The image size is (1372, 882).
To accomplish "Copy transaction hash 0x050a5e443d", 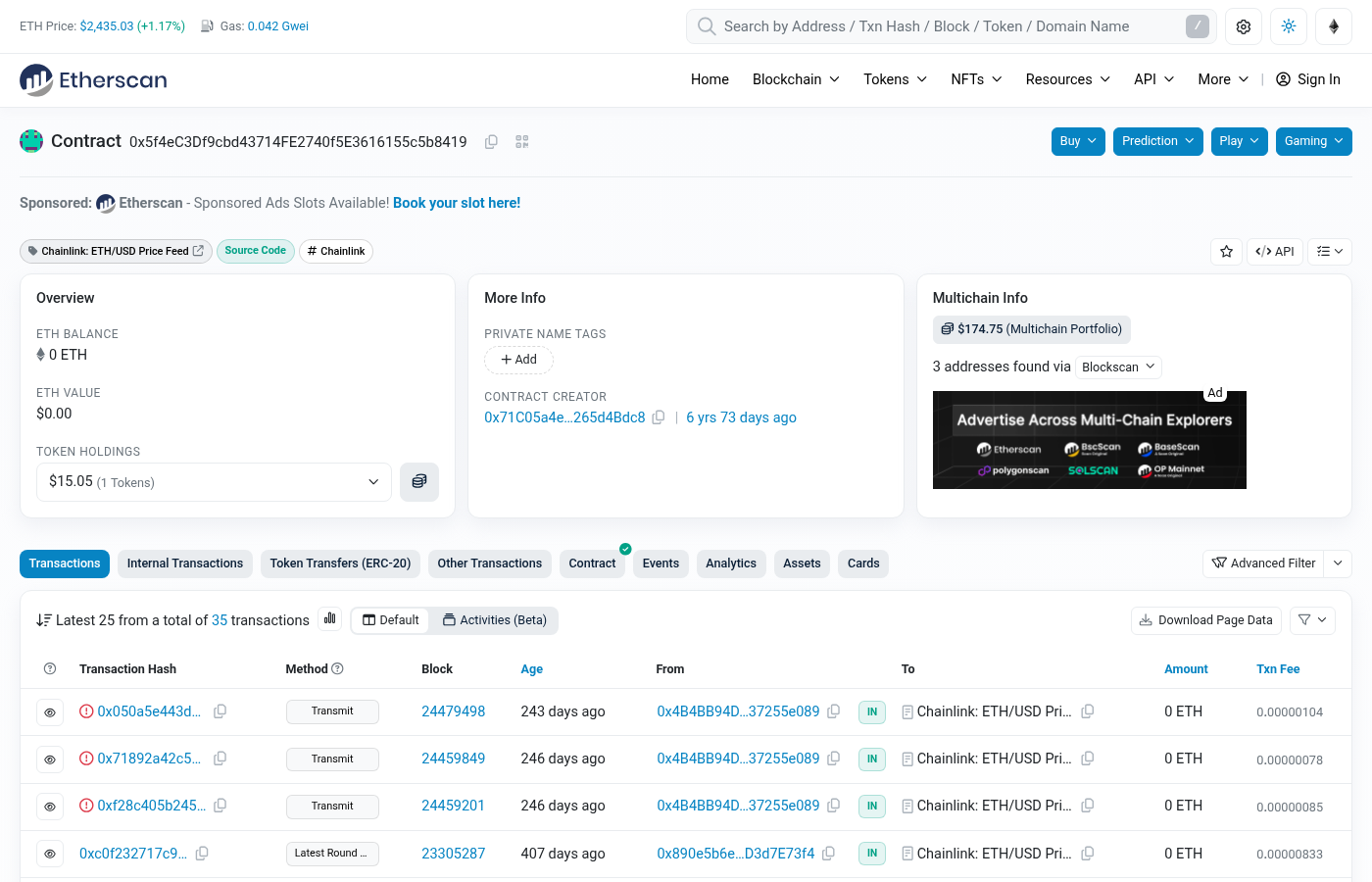I will point(220,711).
